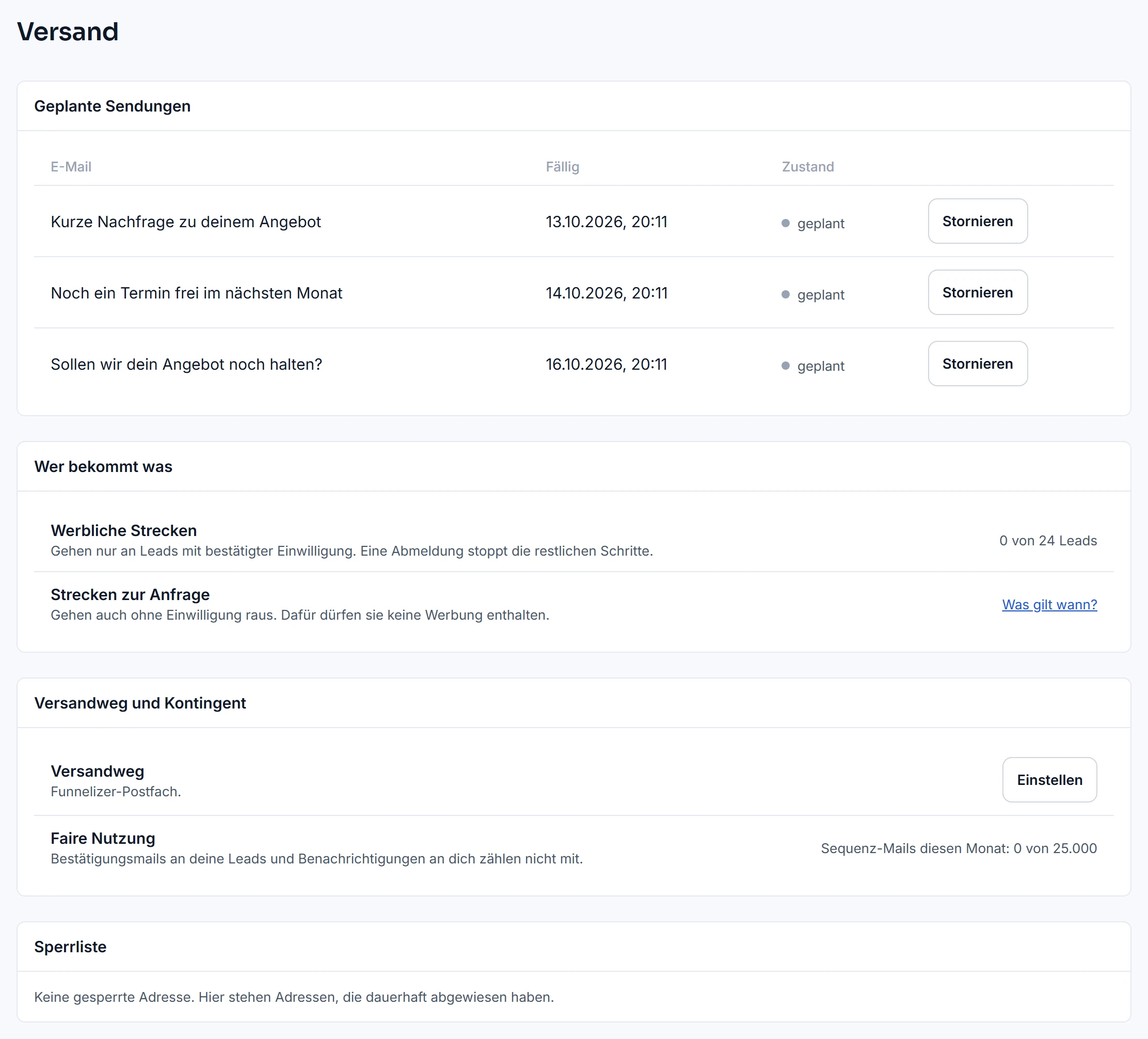The height and width of the screenshot is (1039, 1148).
Task: Click Stornieren for "Noch ein Termin frei"
Action: (x=977, y=292)
